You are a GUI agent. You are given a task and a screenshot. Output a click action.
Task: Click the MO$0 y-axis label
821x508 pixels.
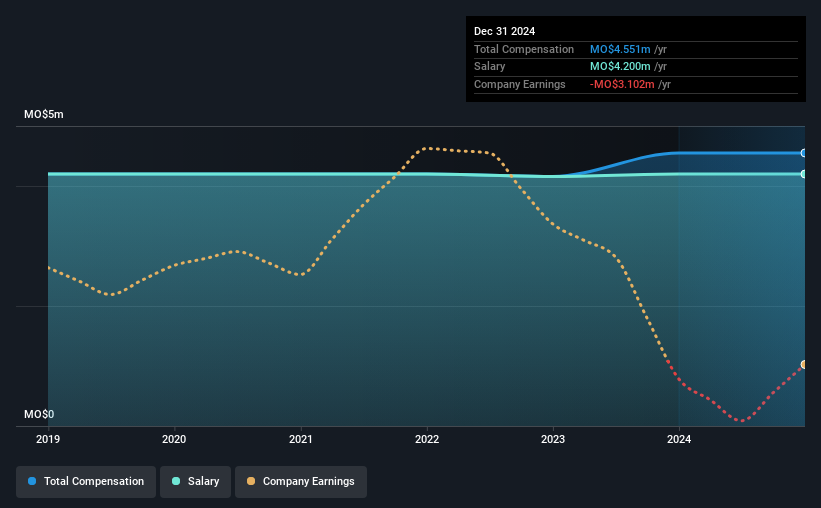[39, 414]
